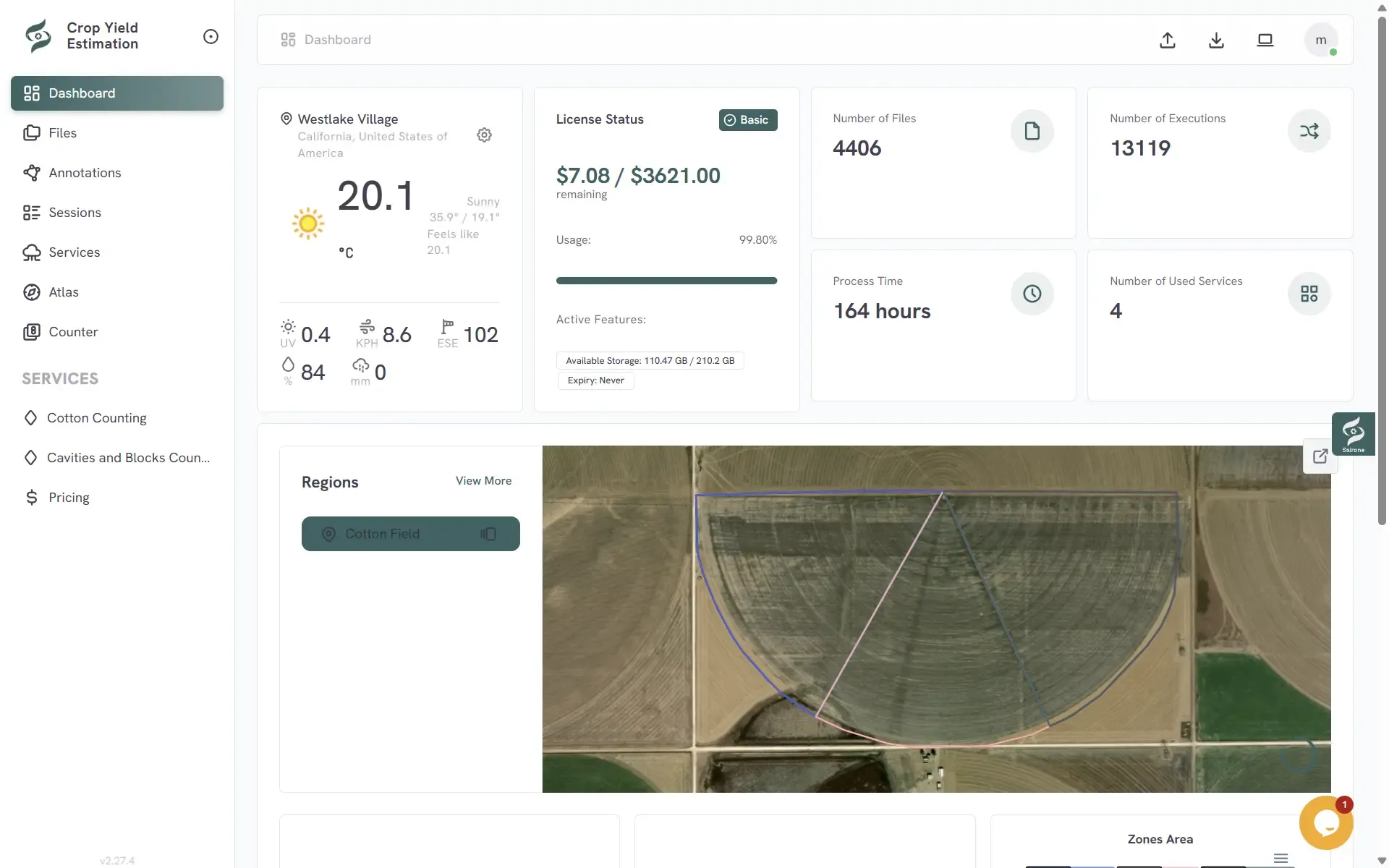Click the Crop Yield Estimation logo
The width and height of the screenshot is (1389, 868).
pos(38,35)
